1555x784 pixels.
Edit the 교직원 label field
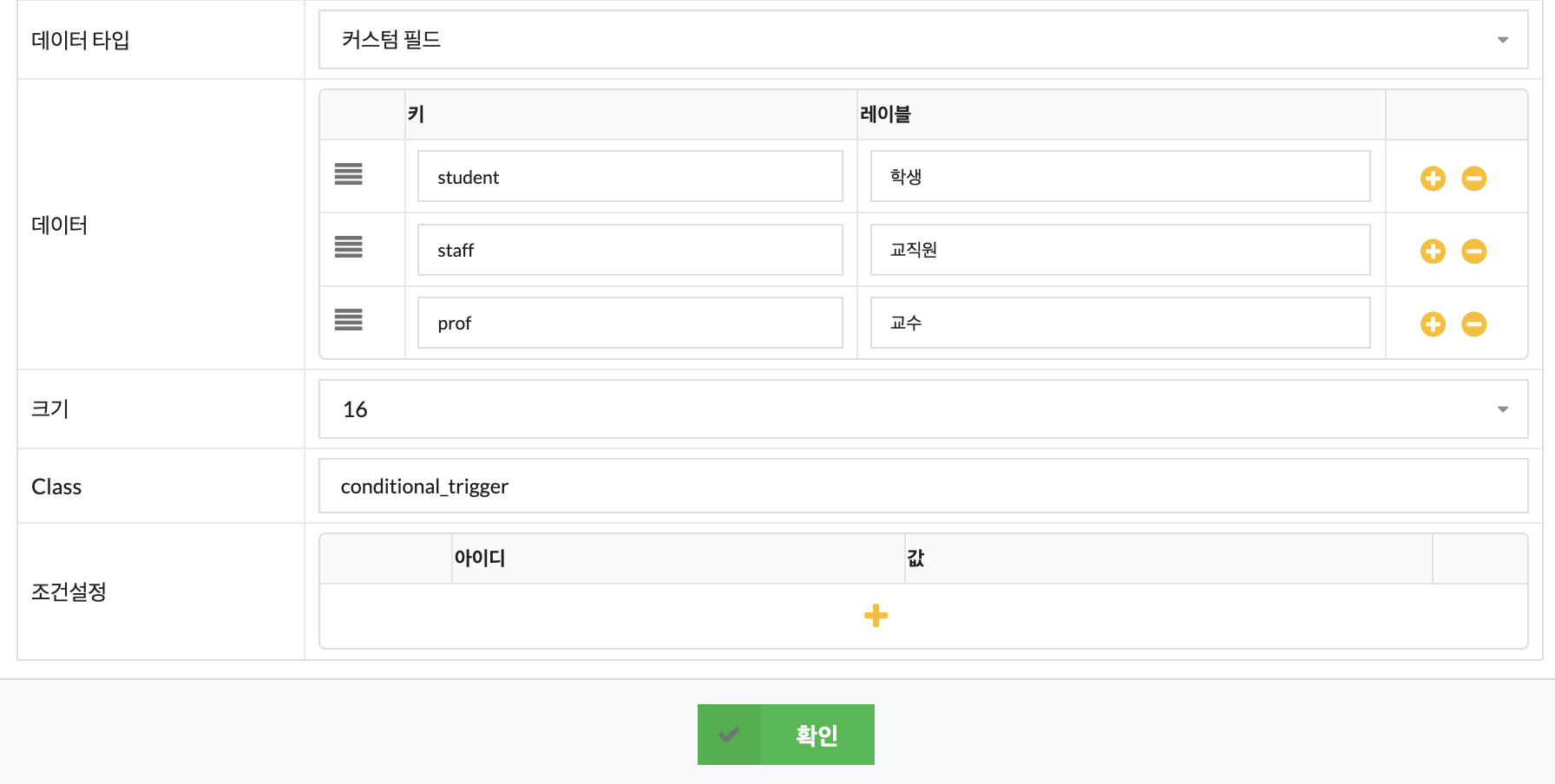point(1120,250)
